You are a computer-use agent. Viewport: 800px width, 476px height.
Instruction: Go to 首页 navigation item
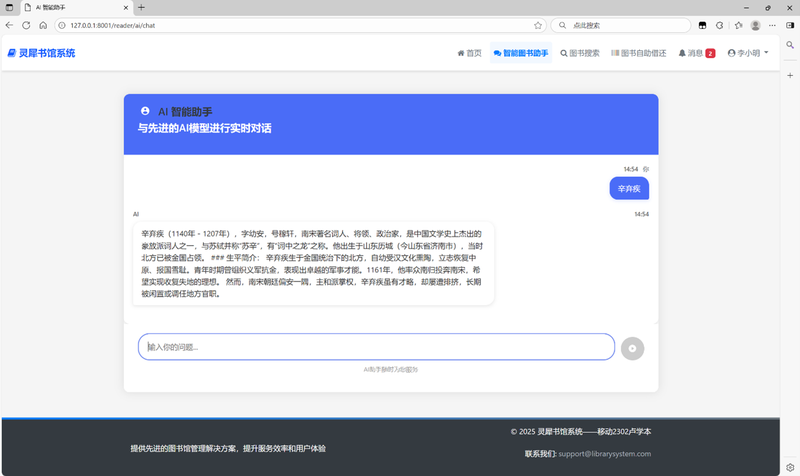pos(469,53)
